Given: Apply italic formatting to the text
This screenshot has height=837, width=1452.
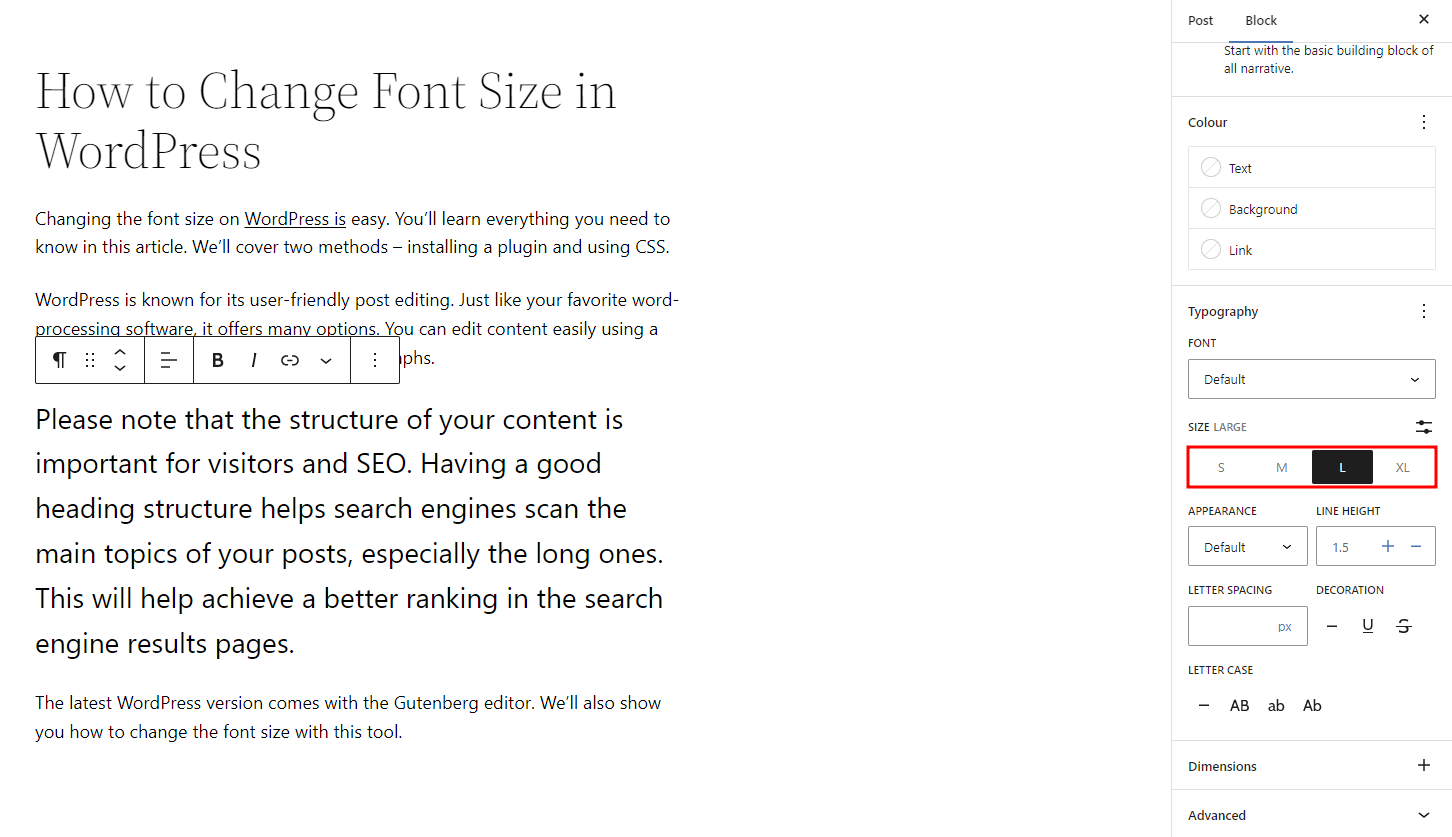Looking at the screenshot, I should (254, 361).
